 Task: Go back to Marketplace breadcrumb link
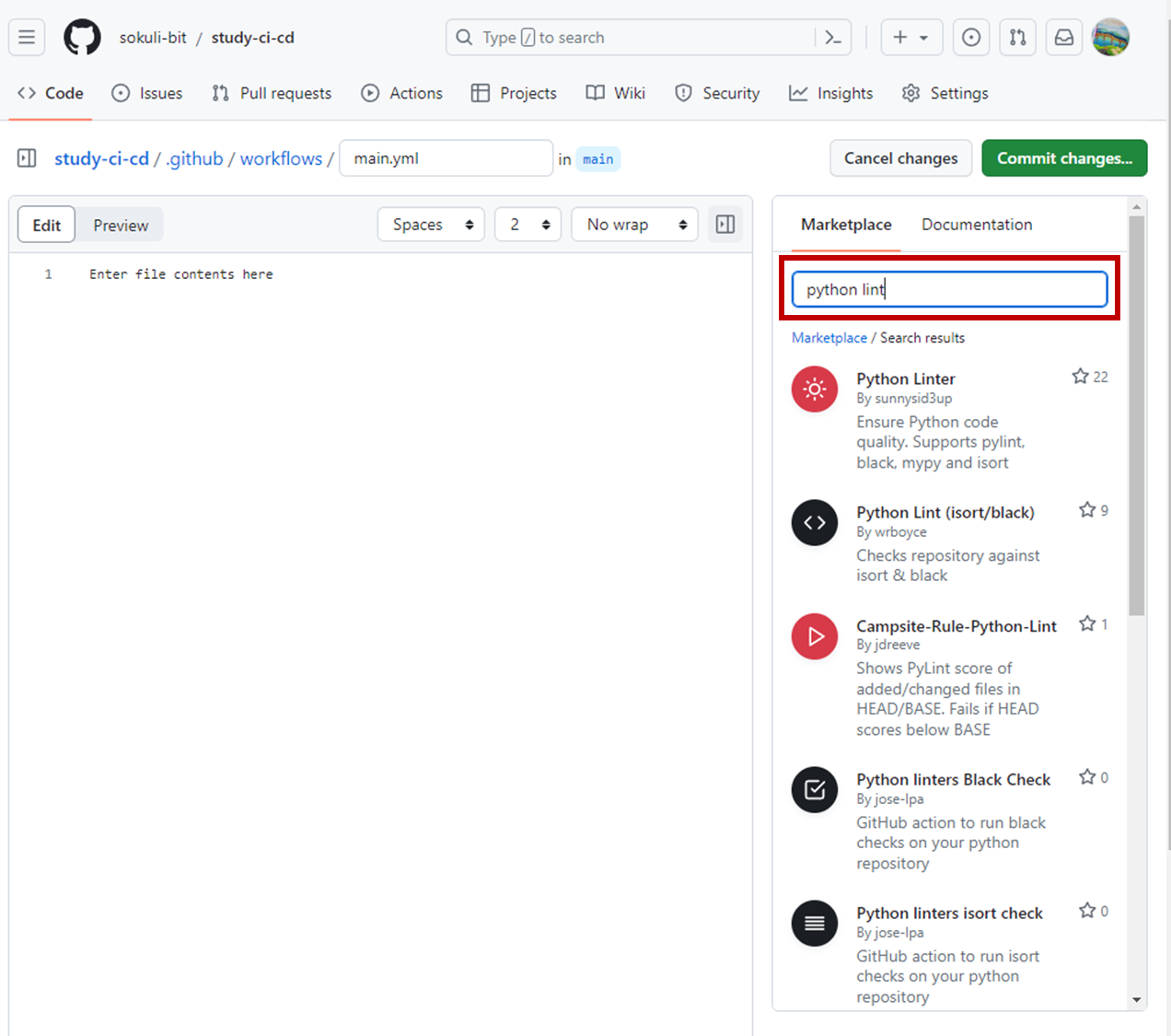829,338
